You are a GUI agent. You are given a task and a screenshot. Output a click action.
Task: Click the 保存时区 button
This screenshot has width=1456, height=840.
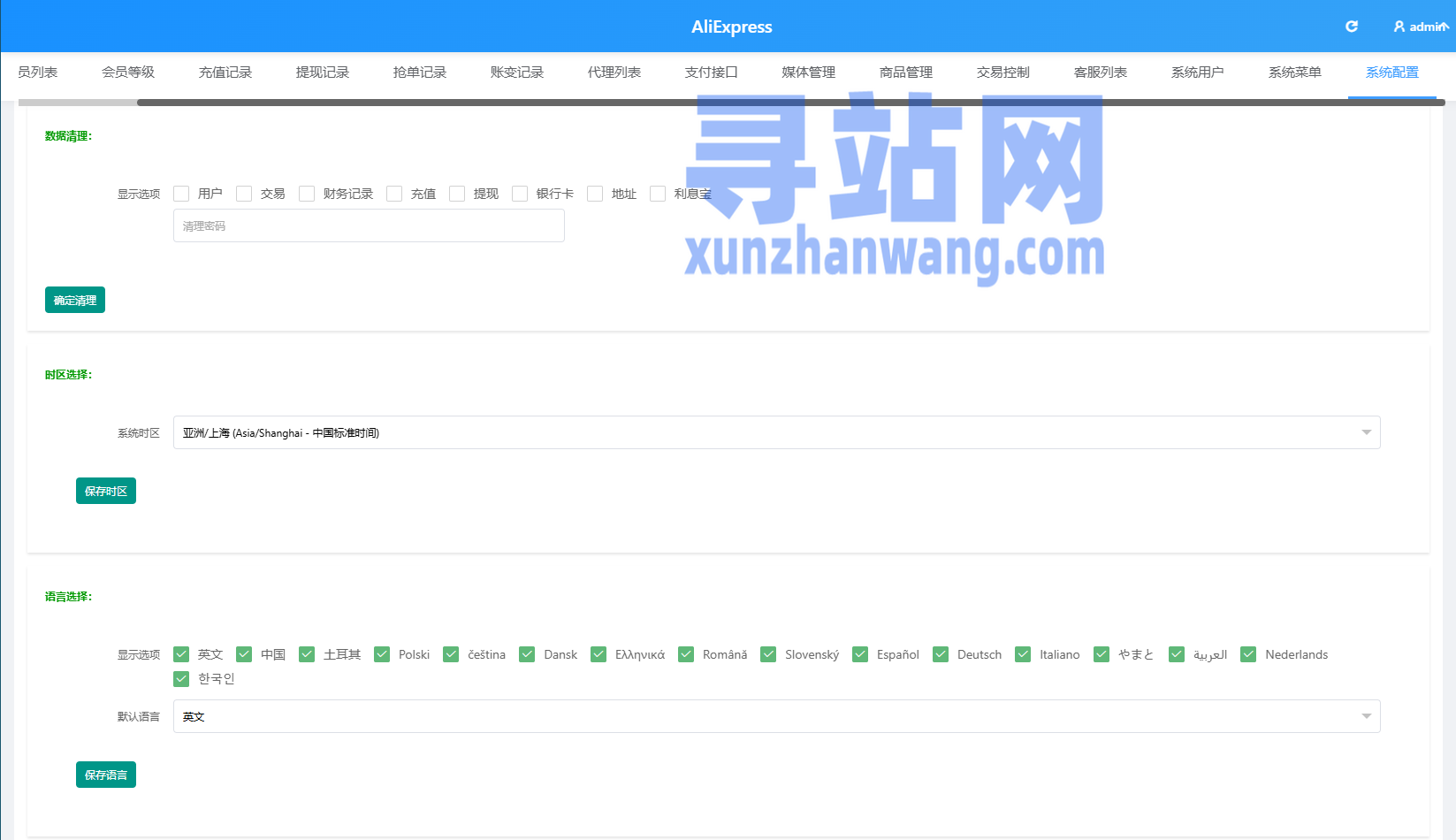click(106, 491)
